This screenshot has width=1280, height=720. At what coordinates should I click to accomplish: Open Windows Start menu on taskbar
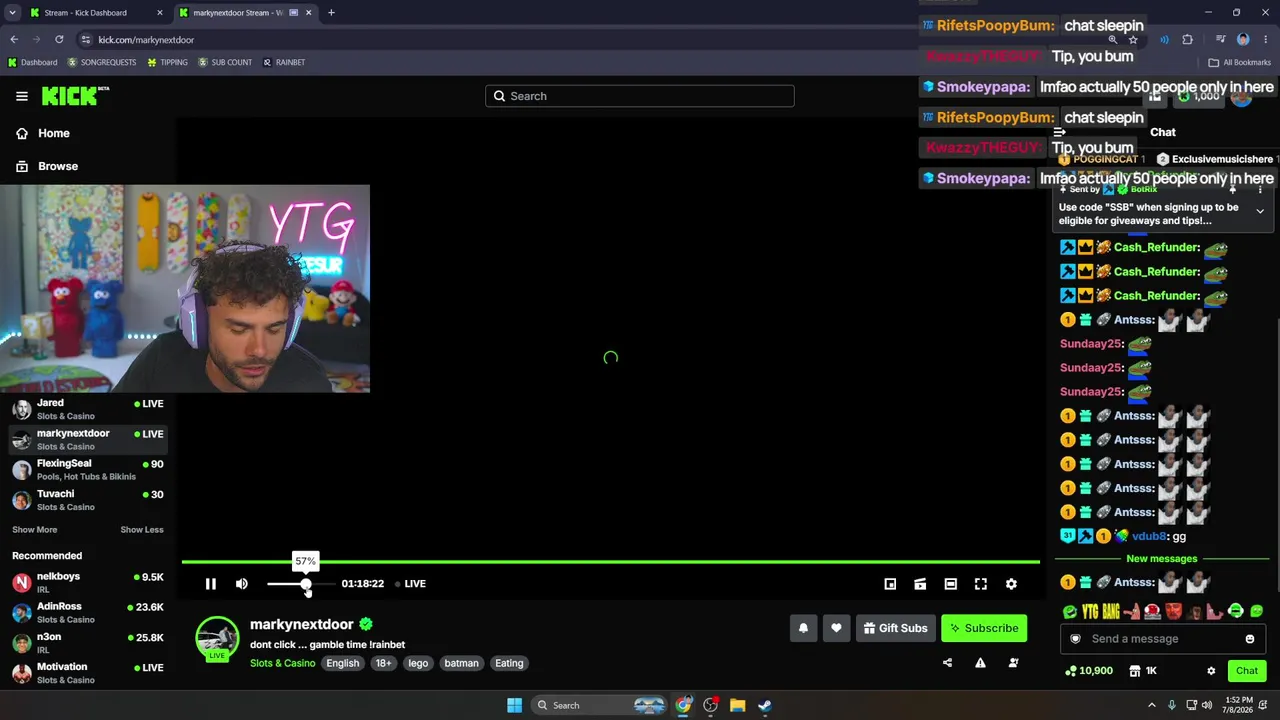point(514,705)
